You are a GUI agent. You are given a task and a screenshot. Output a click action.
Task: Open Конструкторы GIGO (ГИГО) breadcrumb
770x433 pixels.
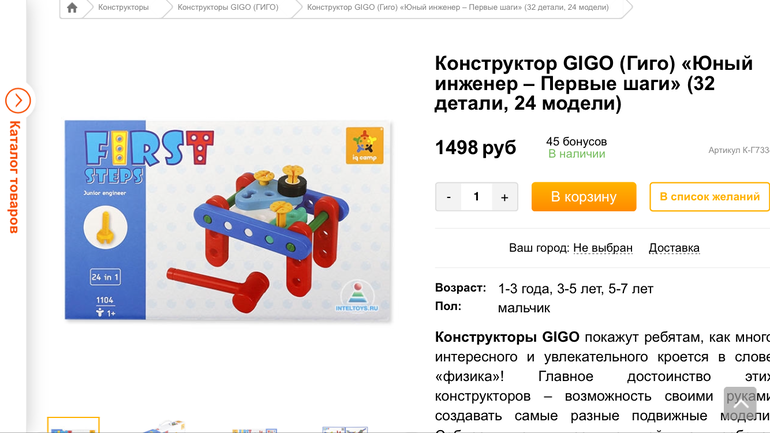pyautogui.click(x=228, y=7)
